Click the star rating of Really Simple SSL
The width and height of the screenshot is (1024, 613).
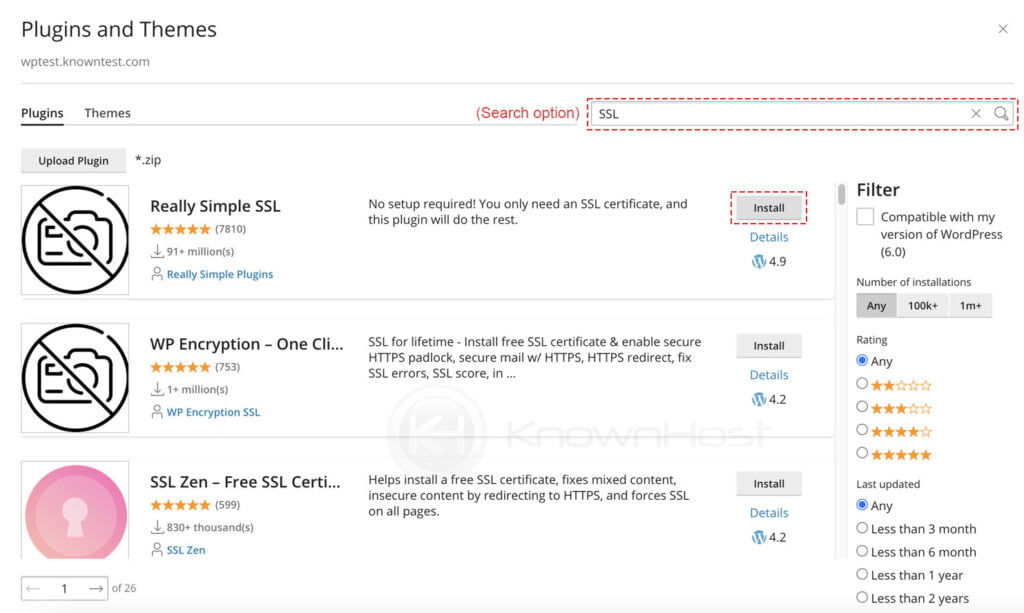point(180,229)
